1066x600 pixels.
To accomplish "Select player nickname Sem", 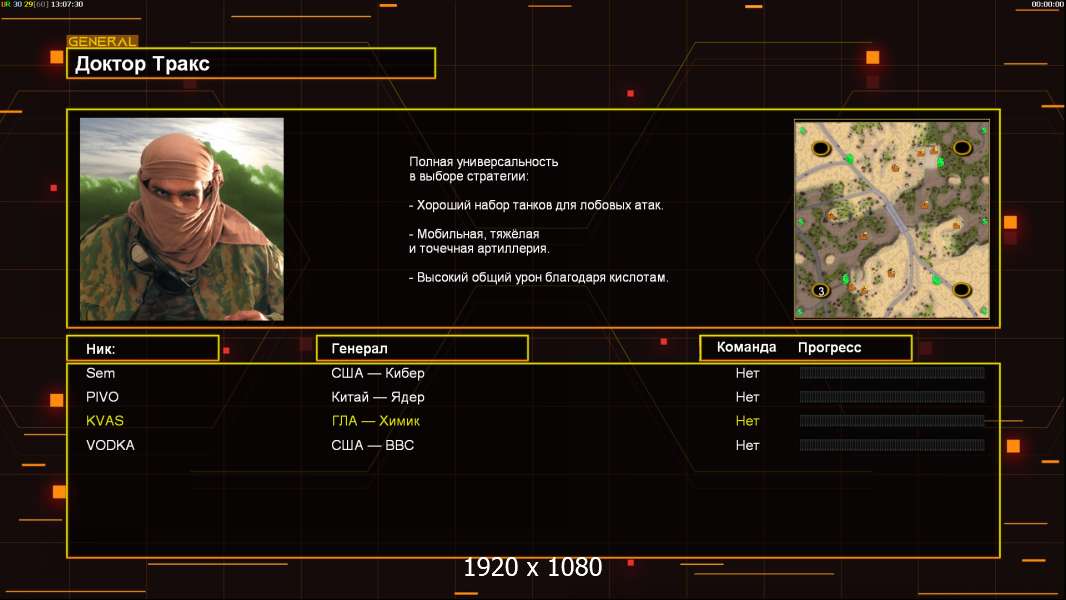I will pos(101,373).
